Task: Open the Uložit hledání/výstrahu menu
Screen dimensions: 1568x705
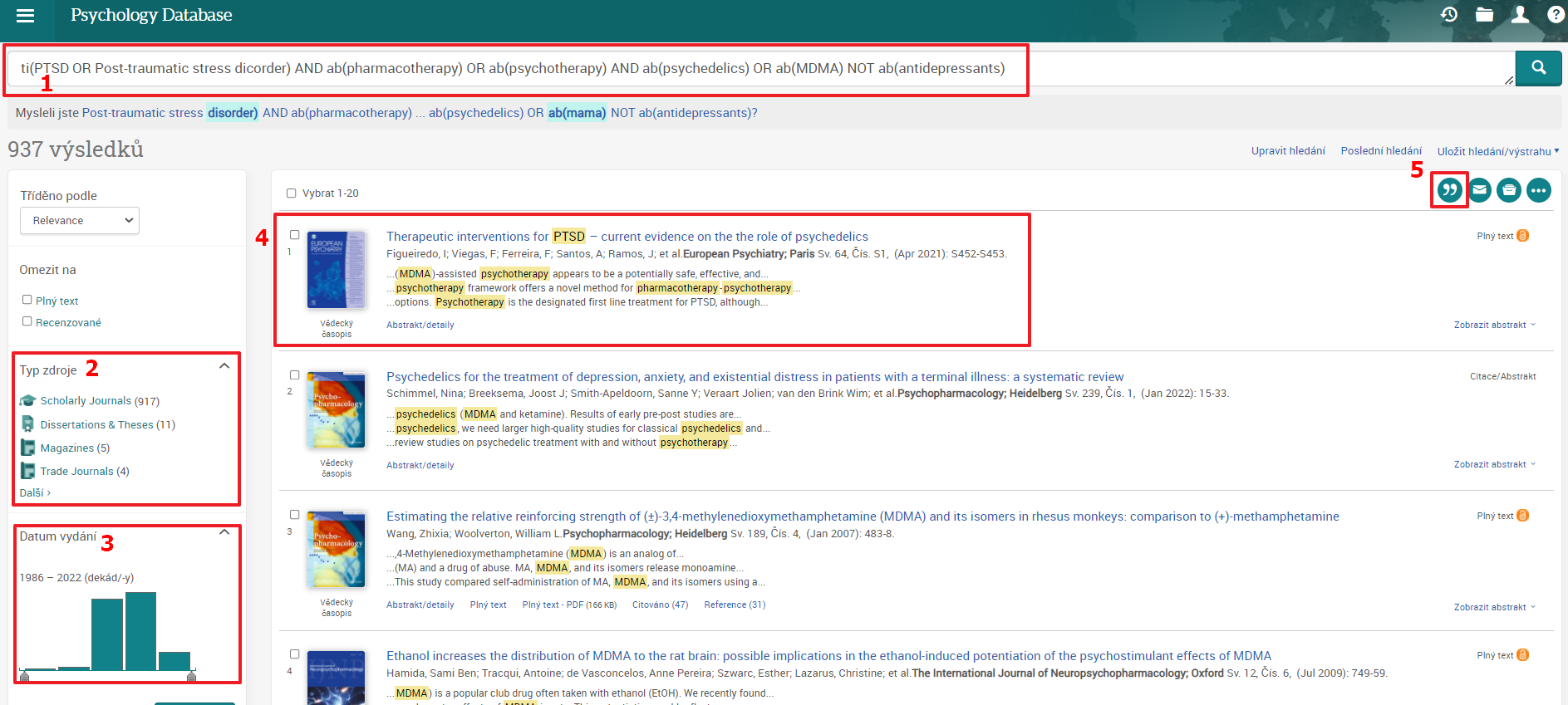Action: coord(1497,151)
